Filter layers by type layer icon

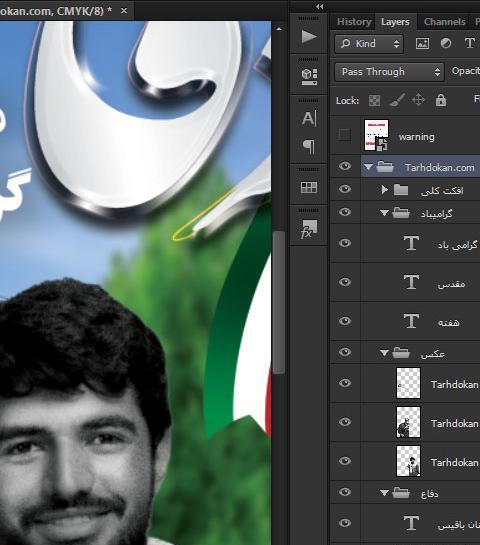[x=470, y=43]
